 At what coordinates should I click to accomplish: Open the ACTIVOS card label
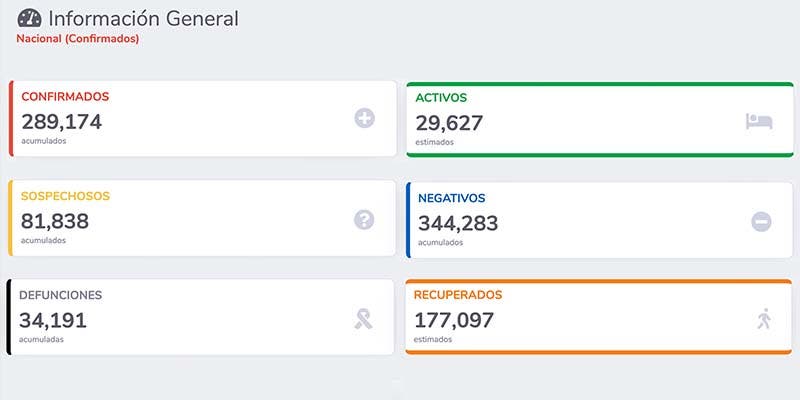441,98
